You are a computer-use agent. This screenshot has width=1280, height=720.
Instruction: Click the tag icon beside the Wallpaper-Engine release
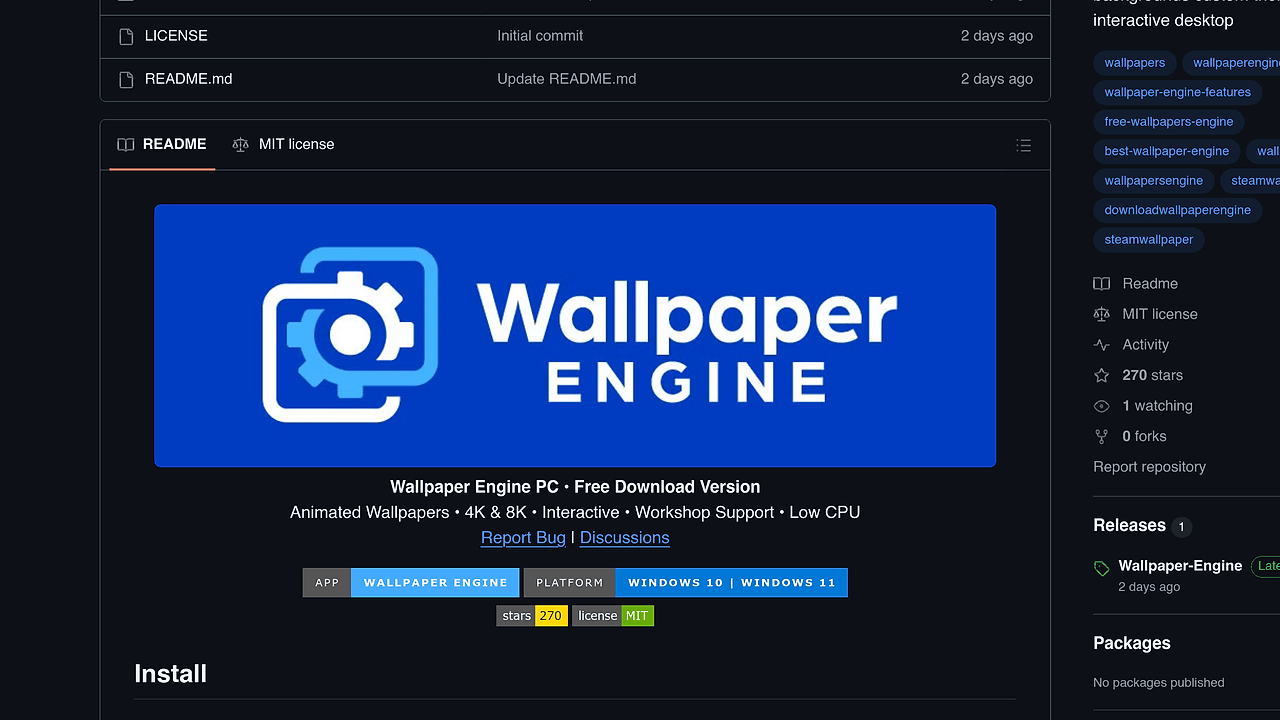point(1102,569)
